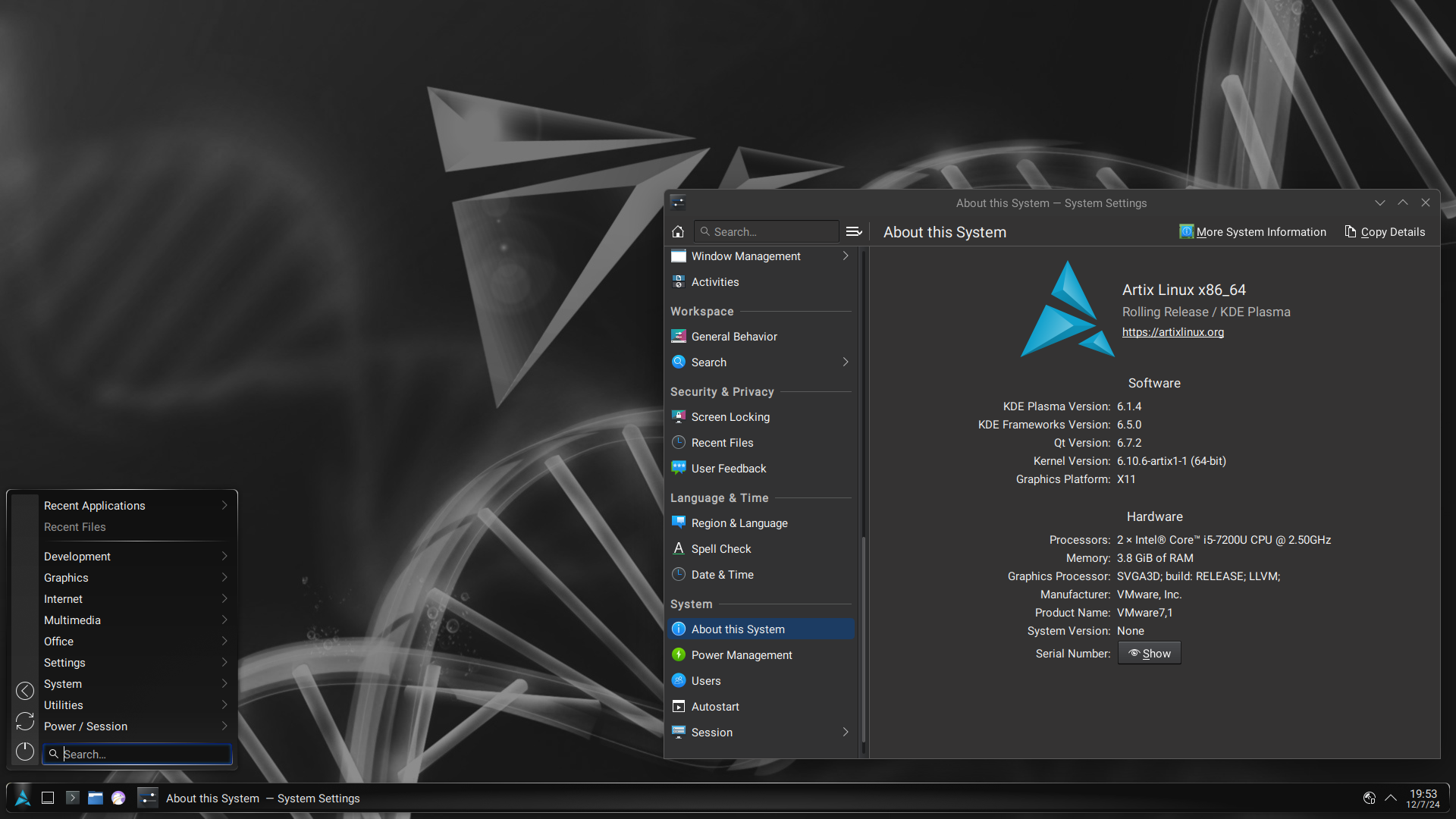The width and height of the screenshot is (1456, 819).
Task: Click the 'VMware7,1' product name value
Action: [x=1144, y=613]
